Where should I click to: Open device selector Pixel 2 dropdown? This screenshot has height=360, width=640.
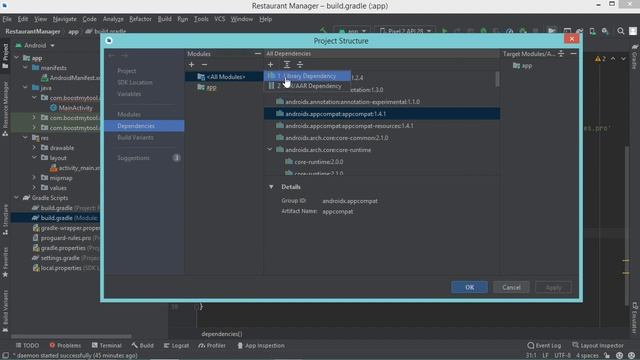405,31
